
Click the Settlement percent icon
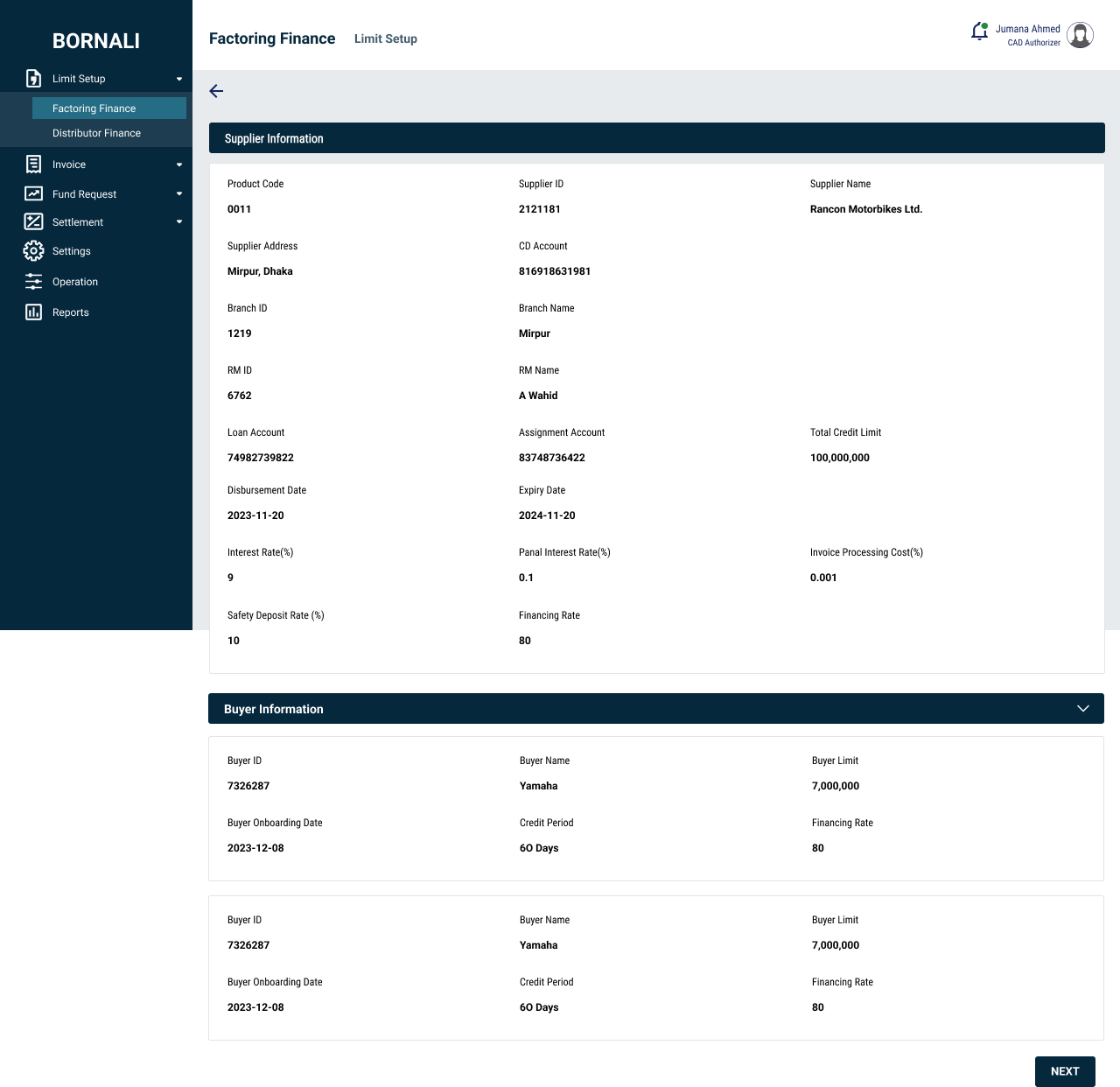point(33,221)
